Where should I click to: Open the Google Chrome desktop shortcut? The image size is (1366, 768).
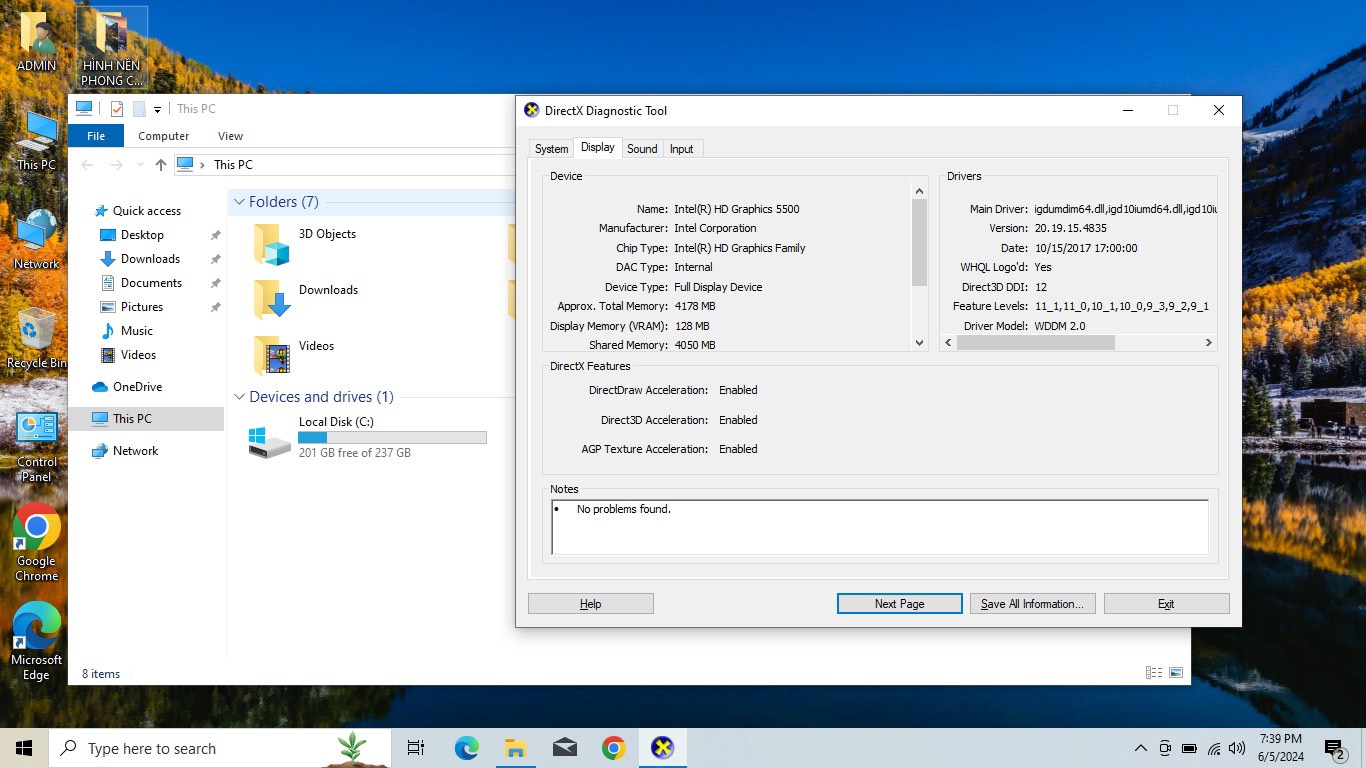coord(36,530)
